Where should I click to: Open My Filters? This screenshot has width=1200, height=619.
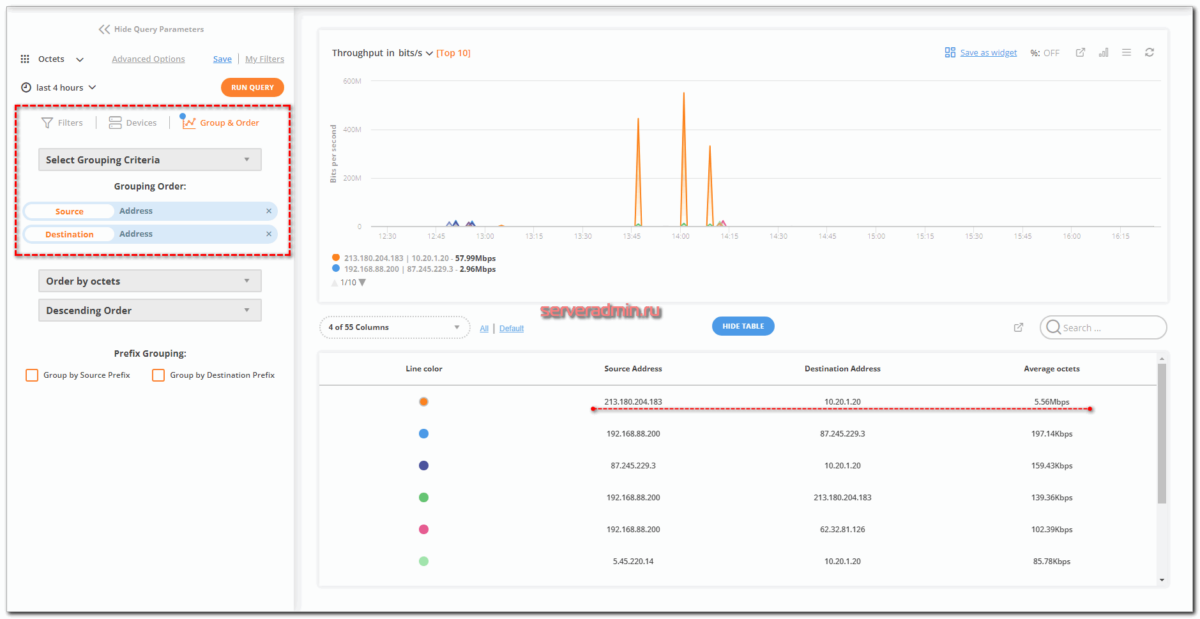(x=264, y=58)
